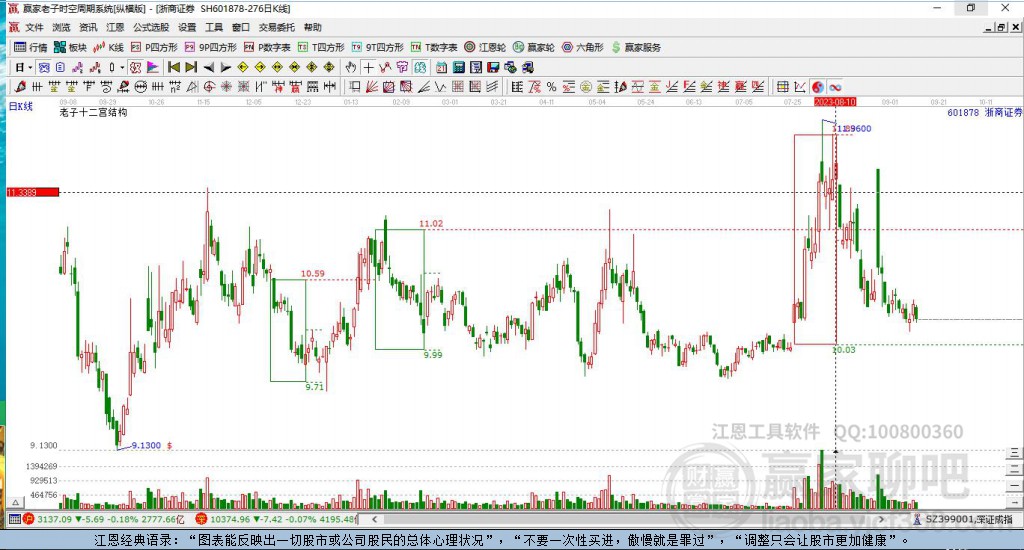Open the 9P四方形 tool
Image resolution: width=1024 pixels, height=550 pixels.
pos(211,47)
